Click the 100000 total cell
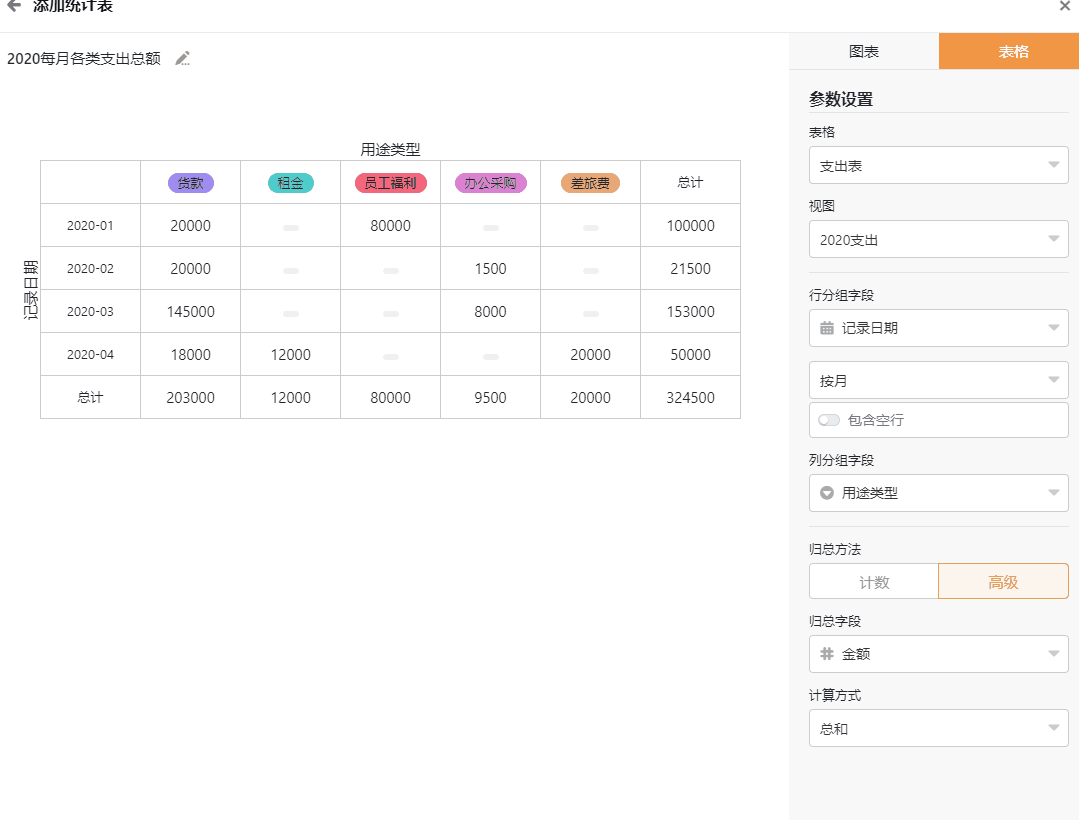This screenshot has height=820, width=1079. click(x=690, y=226)
